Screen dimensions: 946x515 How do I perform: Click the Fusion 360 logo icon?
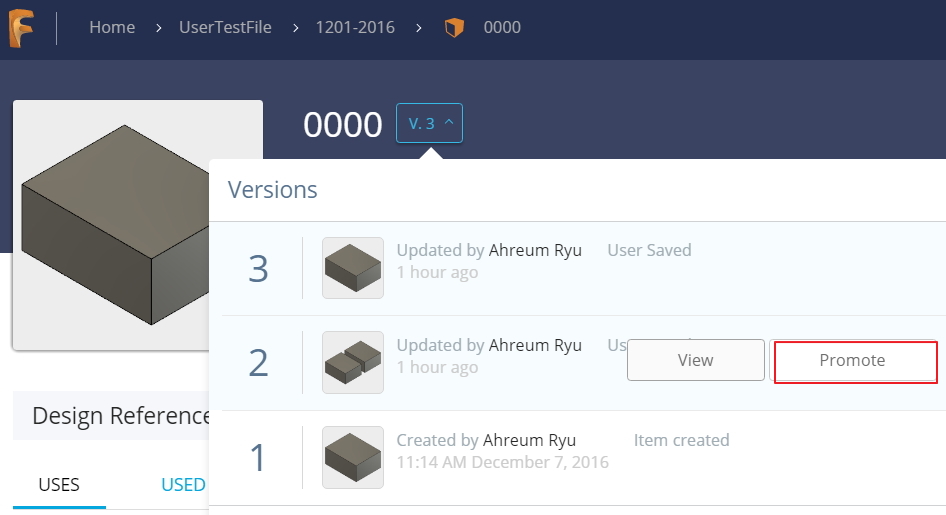point(22,28)
